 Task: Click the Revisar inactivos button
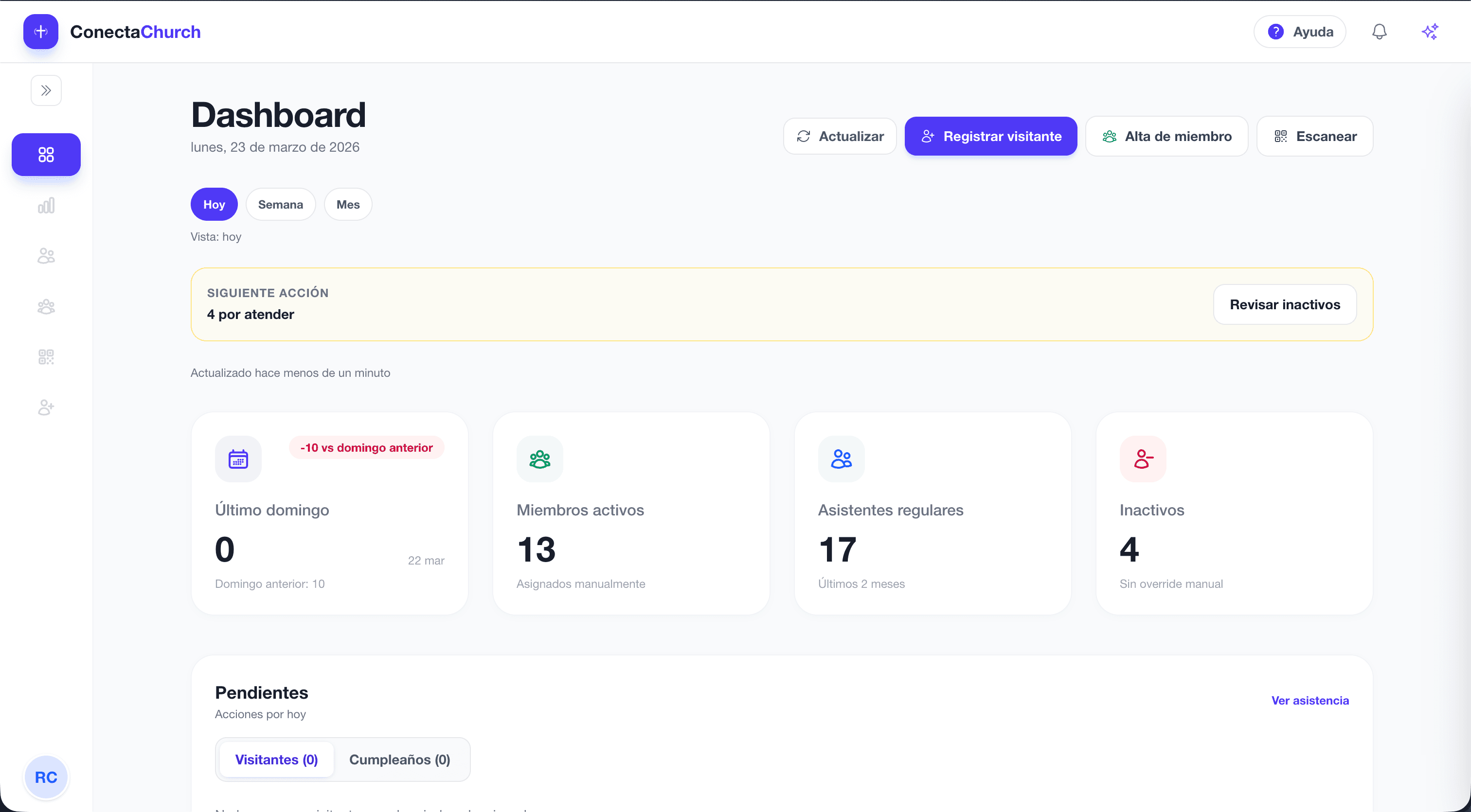(x=1285, y=304)
